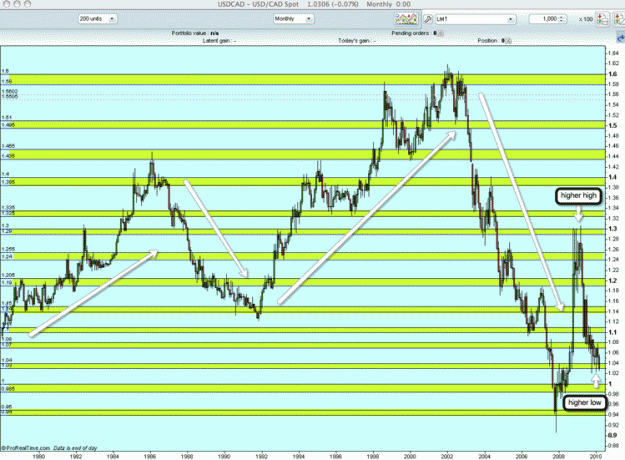
Task: Open the LMT order type dropdown
Action: click(475, 19)
